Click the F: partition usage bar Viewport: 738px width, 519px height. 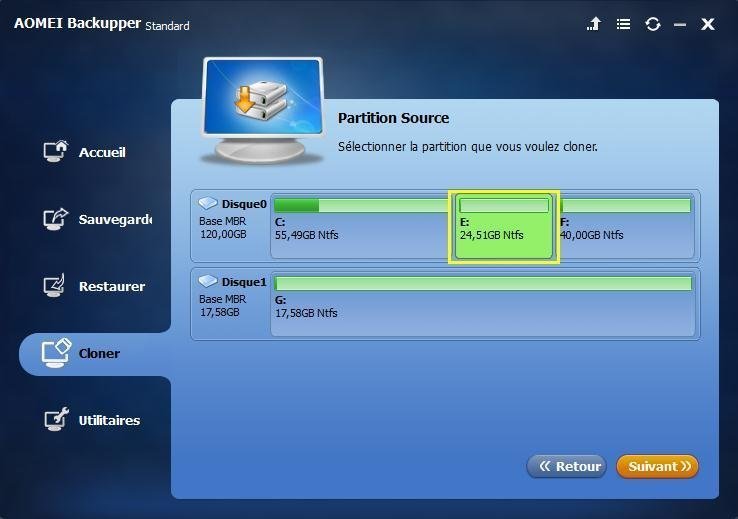coord(626,205)
